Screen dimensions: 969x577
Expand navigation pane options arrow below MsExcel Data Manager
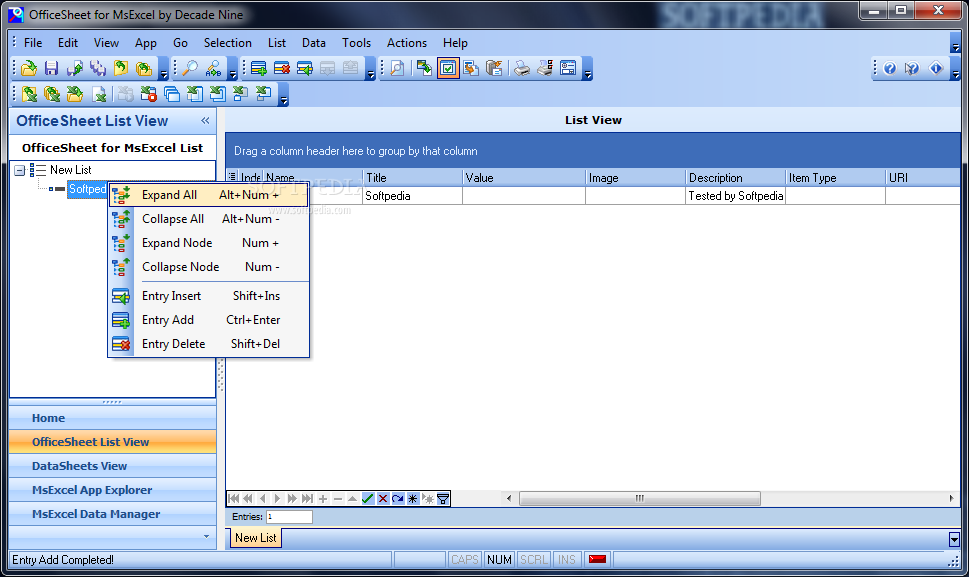[206, 536]
